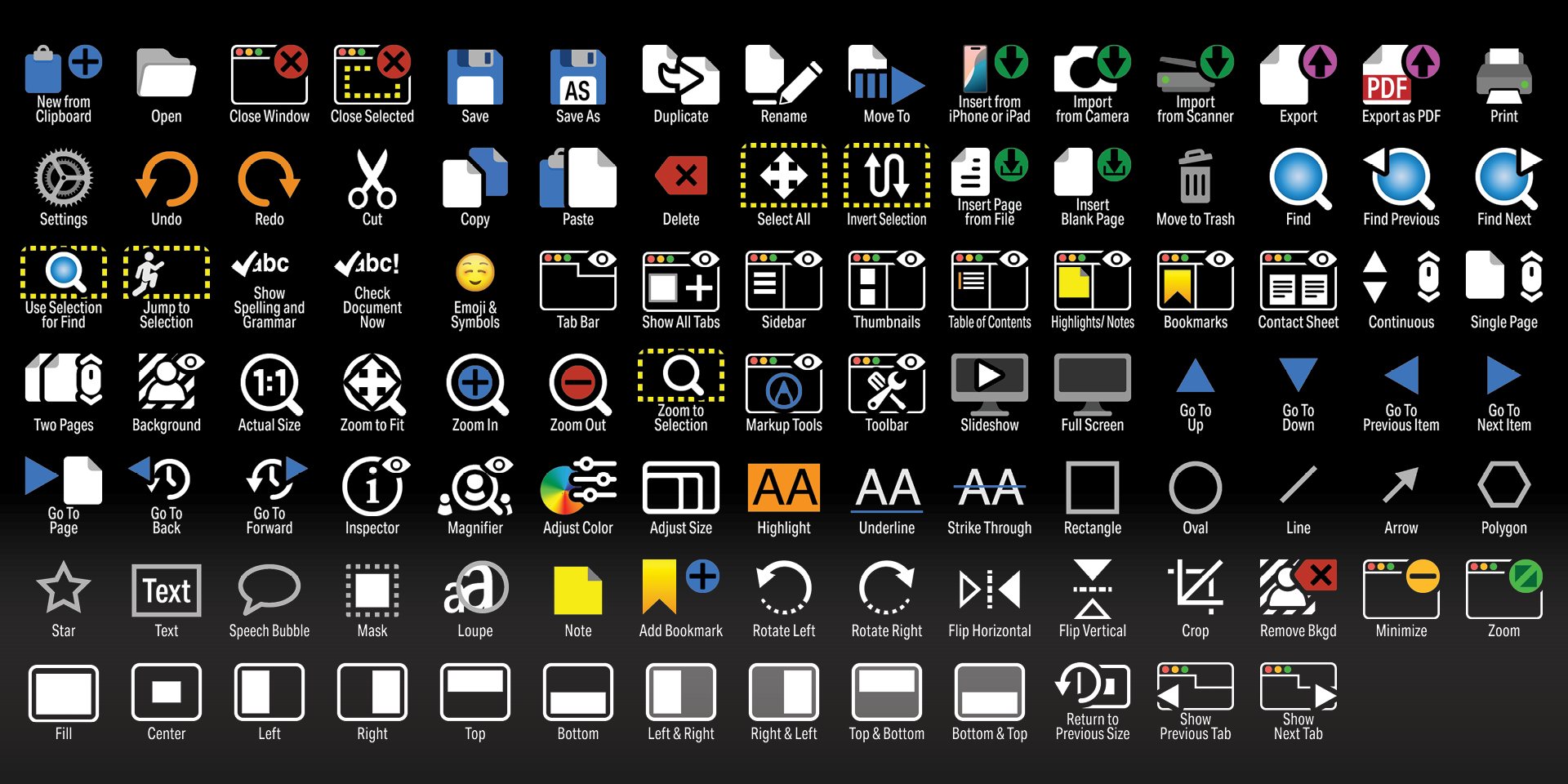
Task: Select the Loupe icon
Action: 475,587
